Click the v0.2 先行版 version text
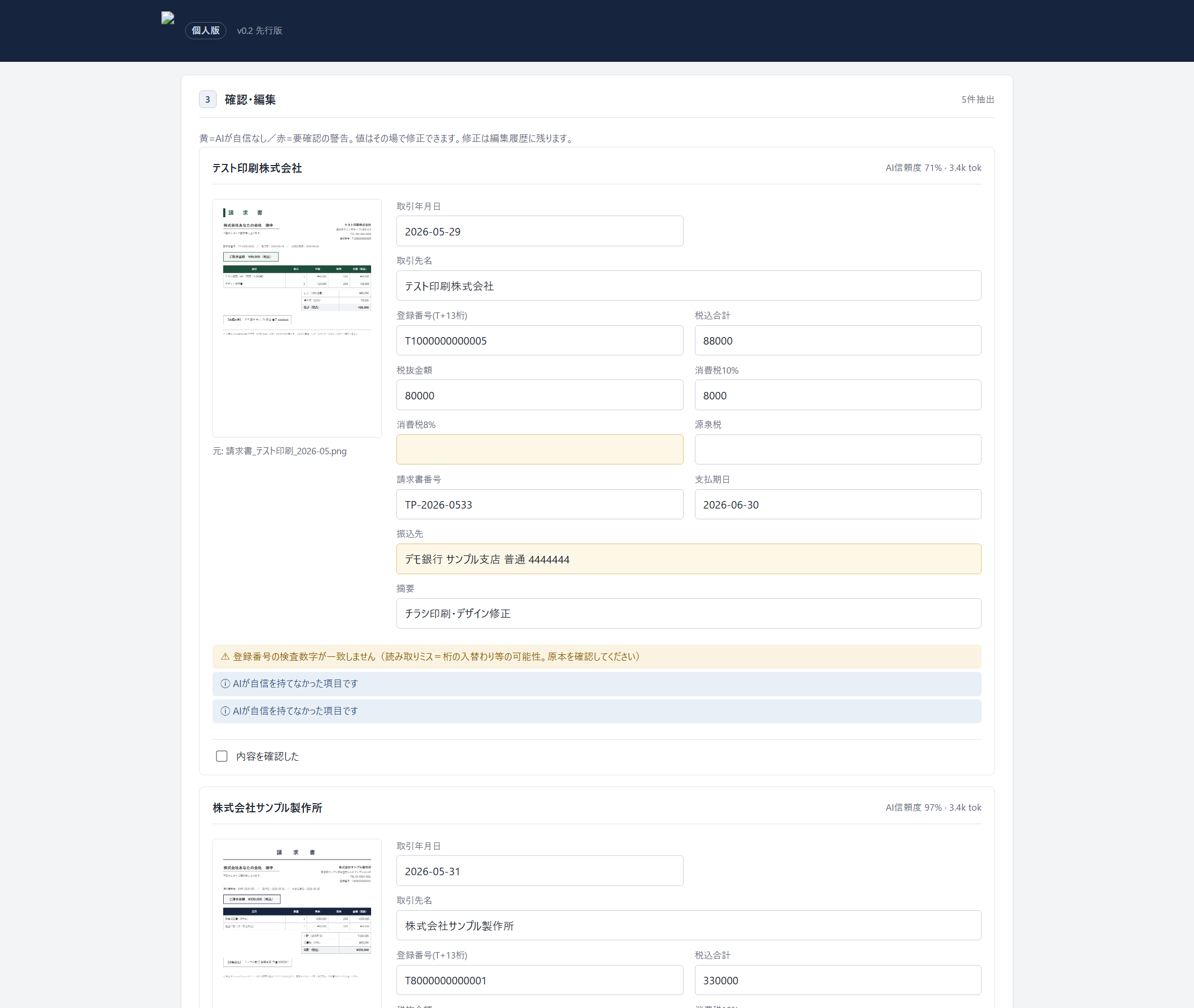Viewport: 1194px width, 1008px height. click(259, 30)
